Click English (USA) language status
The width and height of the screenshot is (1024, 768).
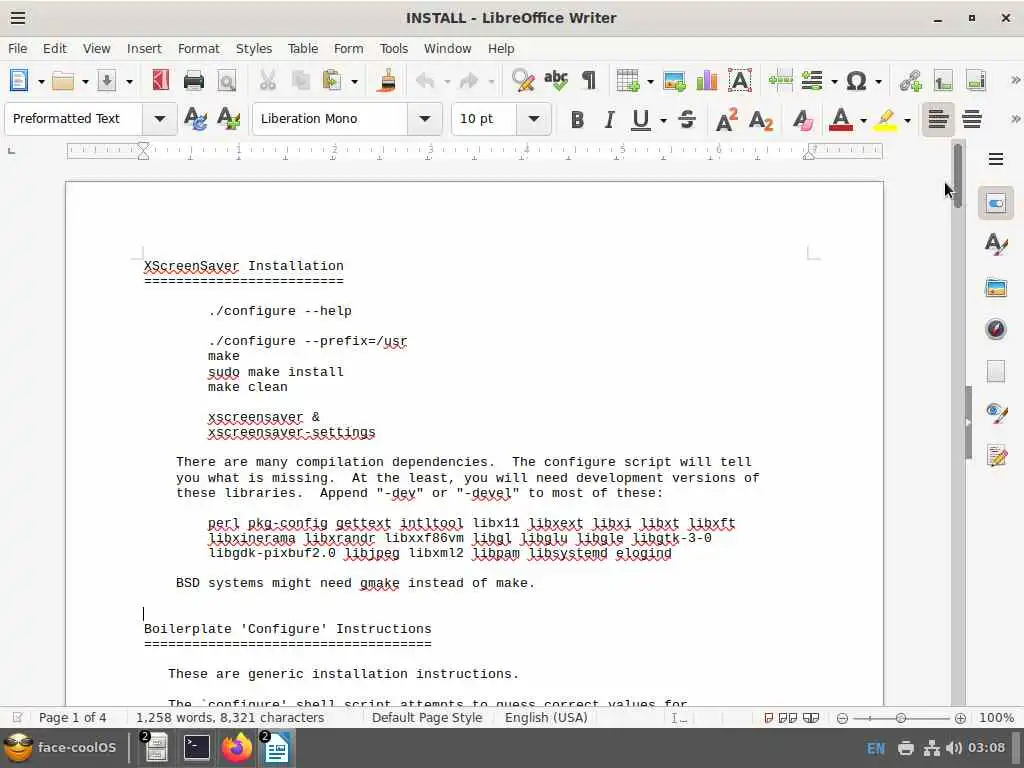pos(546,718)
